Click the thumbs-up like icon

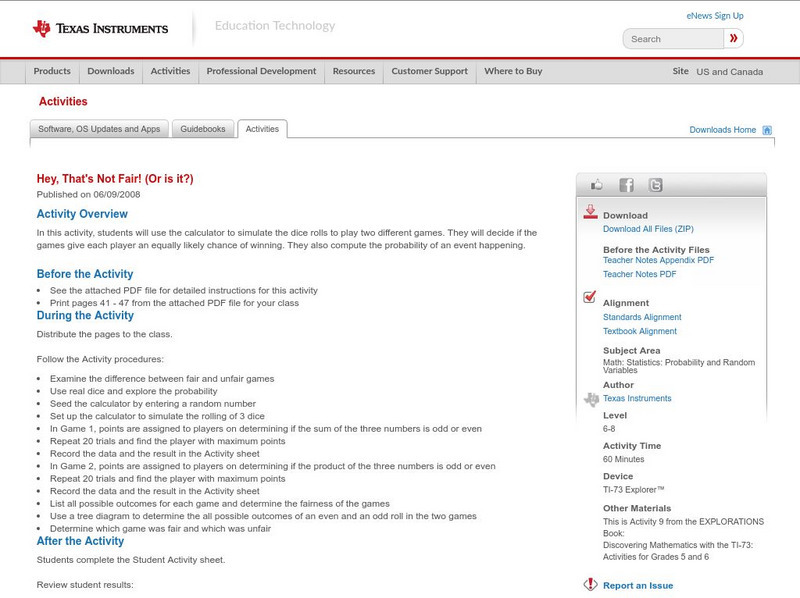click(x=598, y=185)
